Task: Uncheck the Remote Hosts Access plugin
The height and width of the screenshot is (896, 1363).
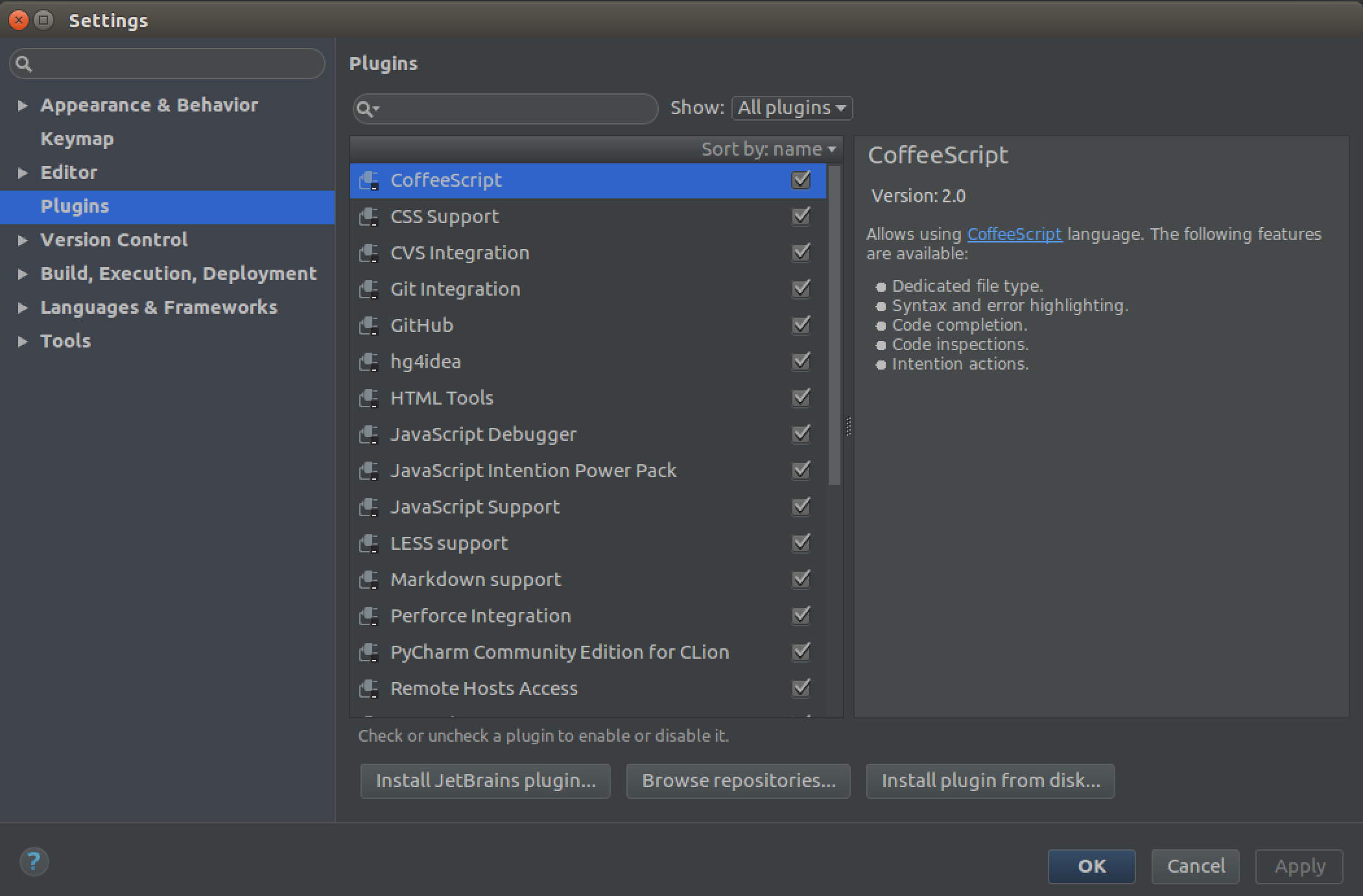Action: 801,688
